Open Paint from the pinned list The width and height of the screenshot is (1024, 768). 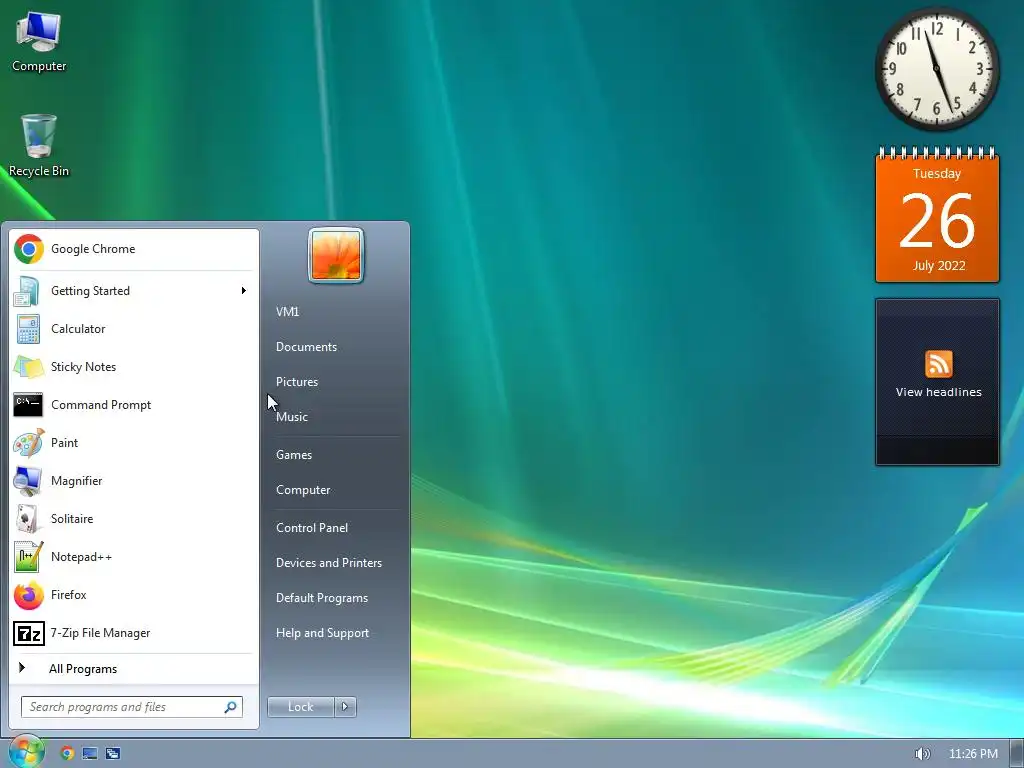click(133, 443)
